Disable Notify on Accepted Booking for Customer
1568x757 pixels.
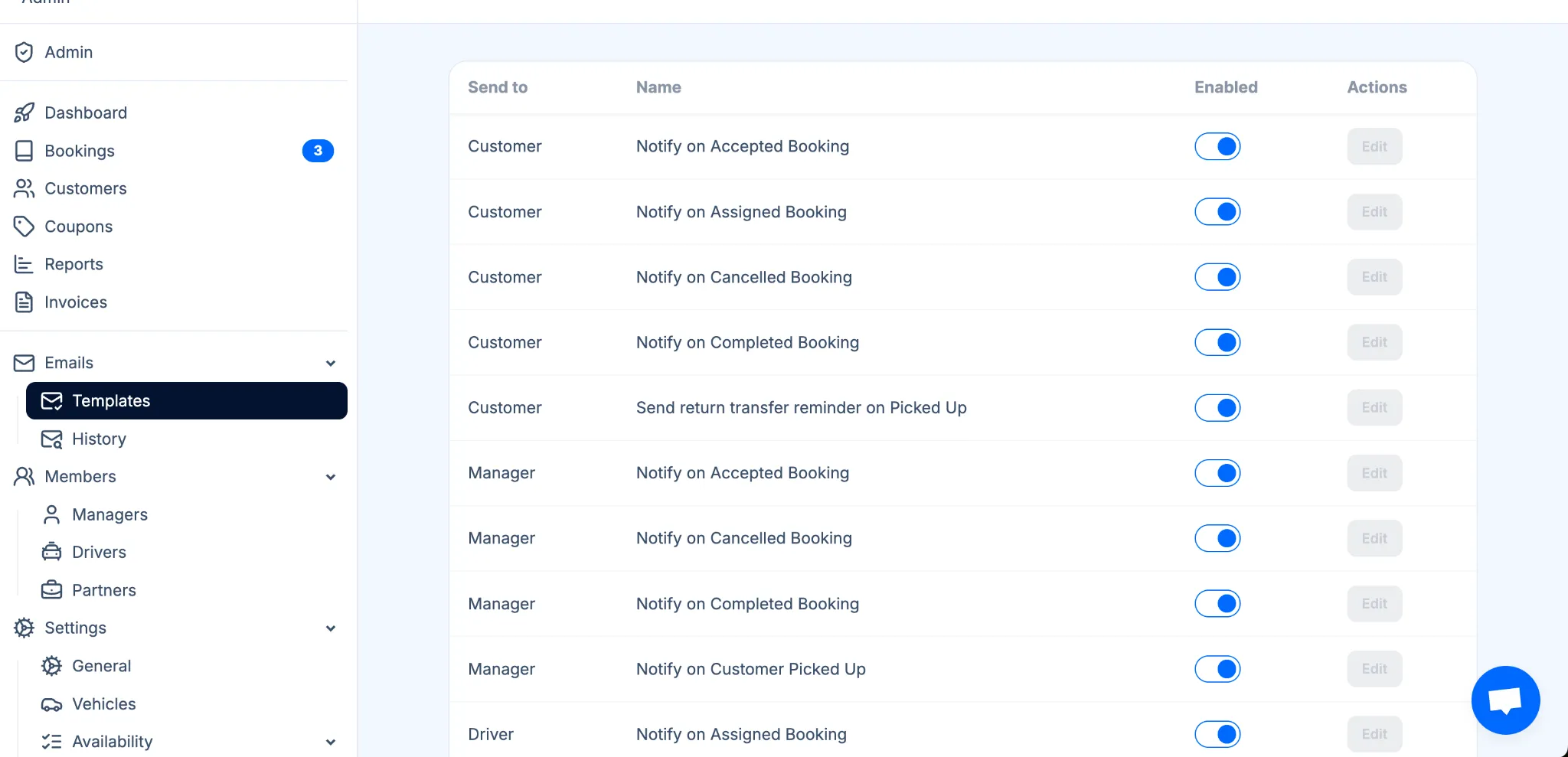coord(1217,146)
